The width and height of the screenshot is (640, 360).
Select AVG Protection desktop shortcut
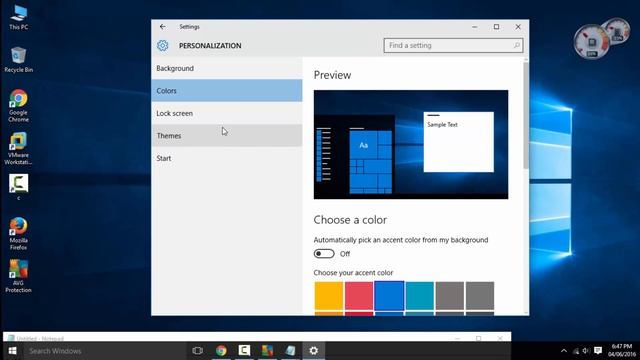(x=18, y=276)
